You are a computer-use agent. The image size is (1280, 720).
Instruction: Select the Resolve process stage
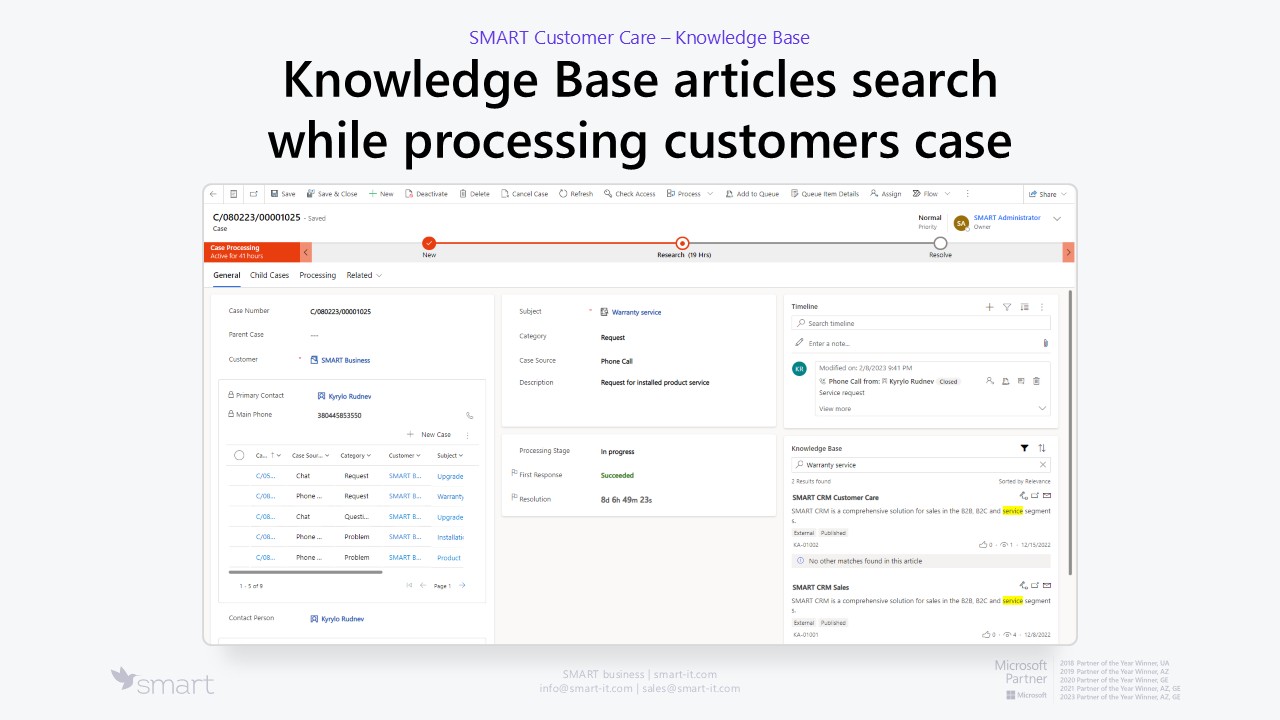(940, 243)
